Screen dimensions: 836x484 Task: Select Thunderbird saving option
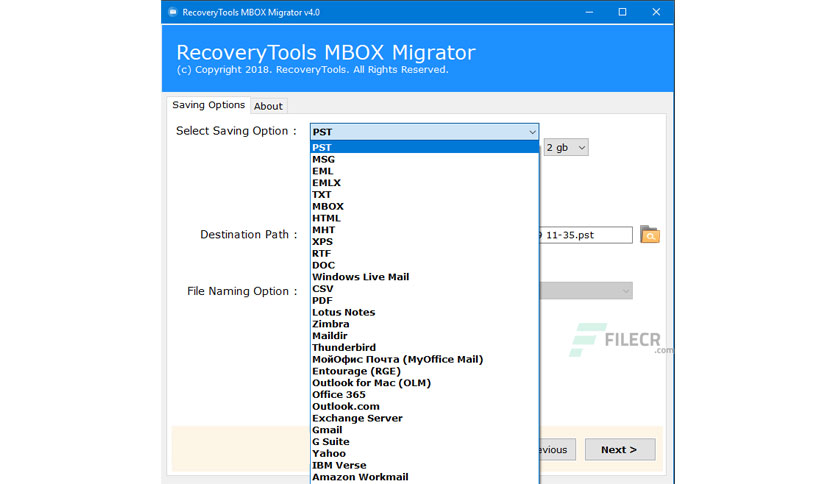[x=424, y=347]
